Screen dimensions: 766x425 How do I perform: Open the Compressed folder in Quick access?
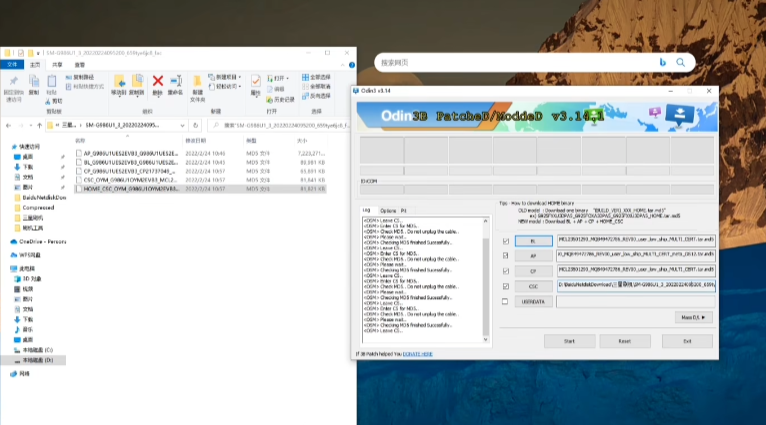(x=34, y=208)
